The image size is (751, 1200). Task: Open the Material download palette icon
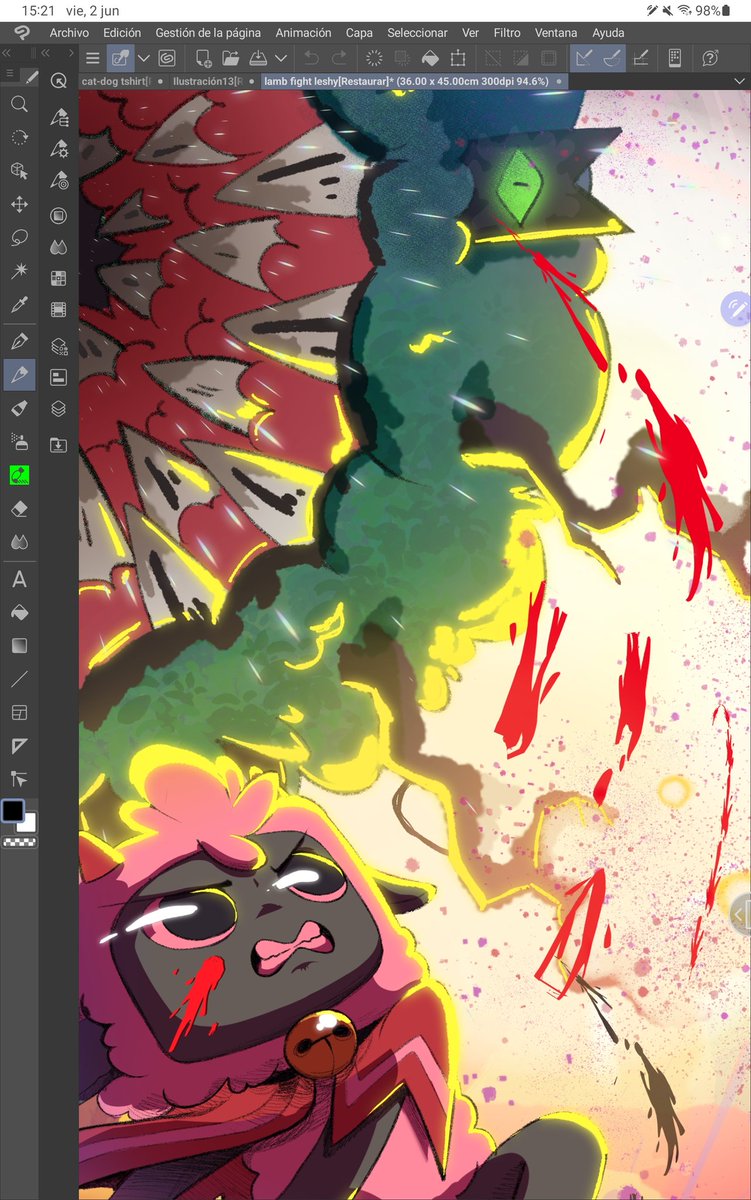pos(59,444)
